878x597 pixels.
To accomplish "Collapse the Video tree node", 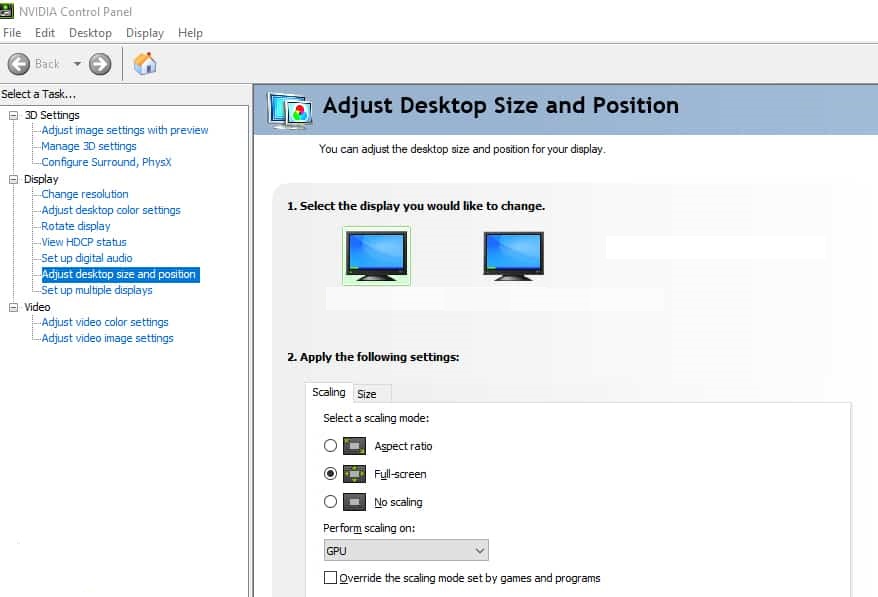I will 13,307.
